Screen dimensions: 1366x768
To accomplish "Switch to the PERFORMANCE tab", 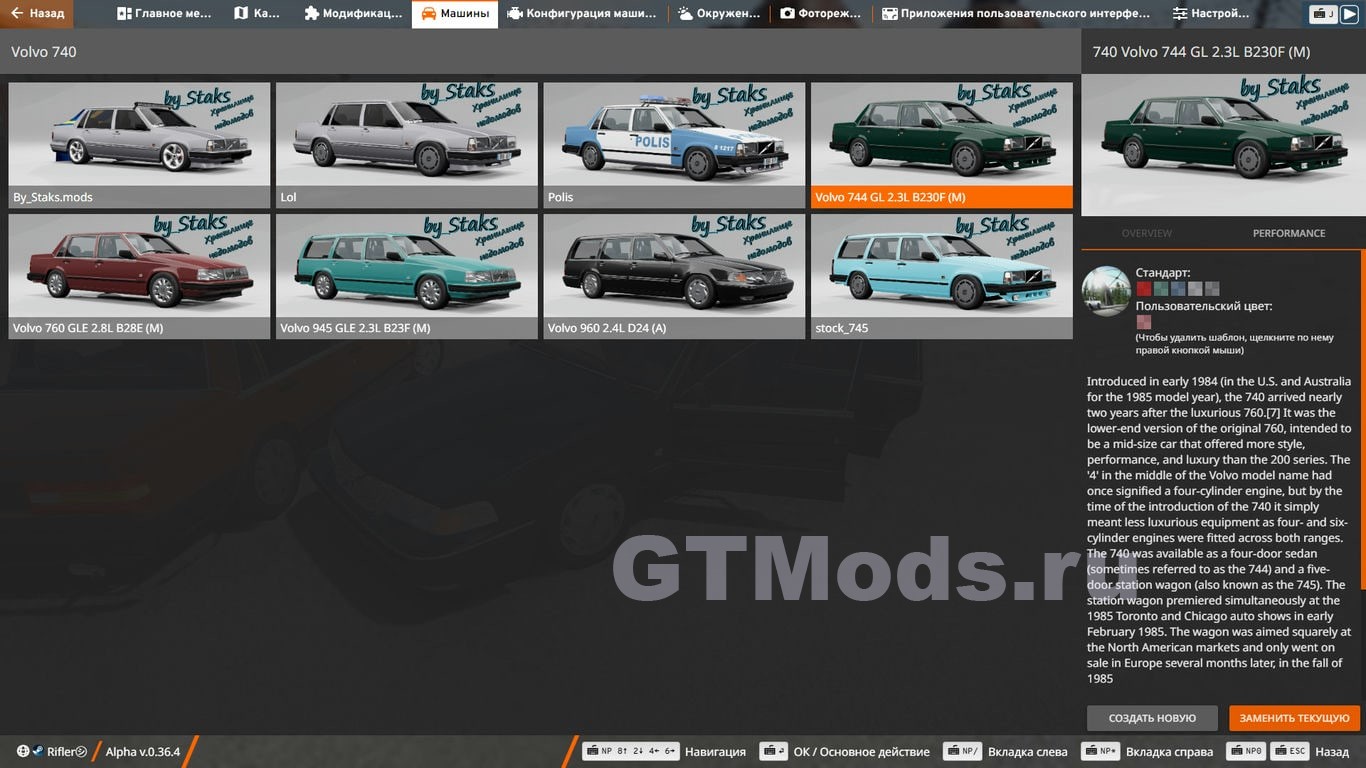I will [x=1289, y=233].
